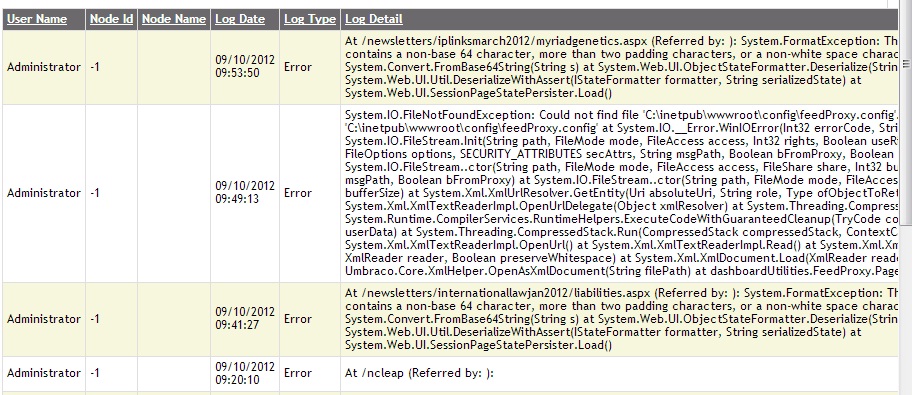Click Error type in 09:41:27 row
The width and height of the screenshot is (912, 395).
click(298, 319)
